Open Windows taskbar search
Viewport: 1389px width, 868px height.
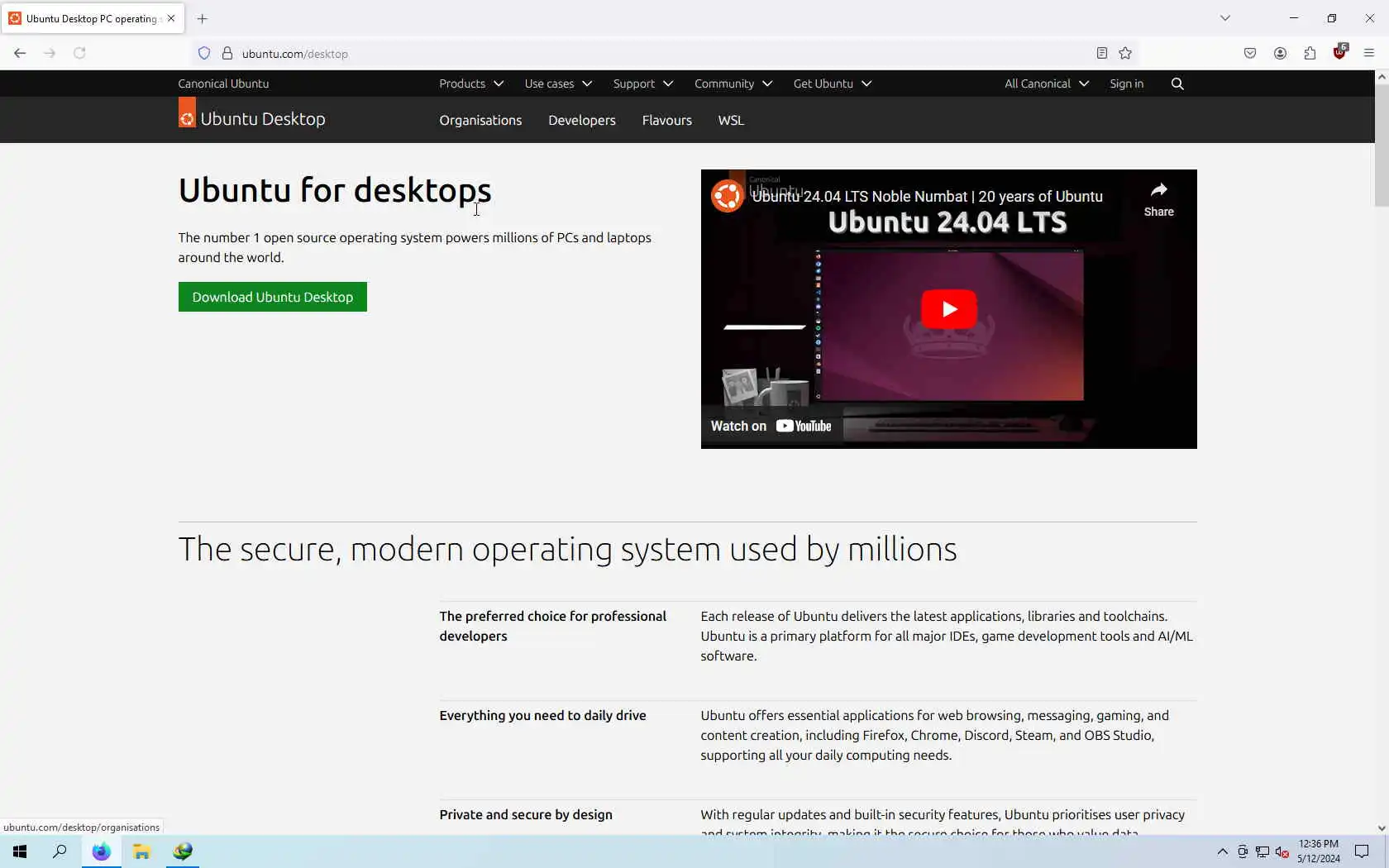coord(60,851)
